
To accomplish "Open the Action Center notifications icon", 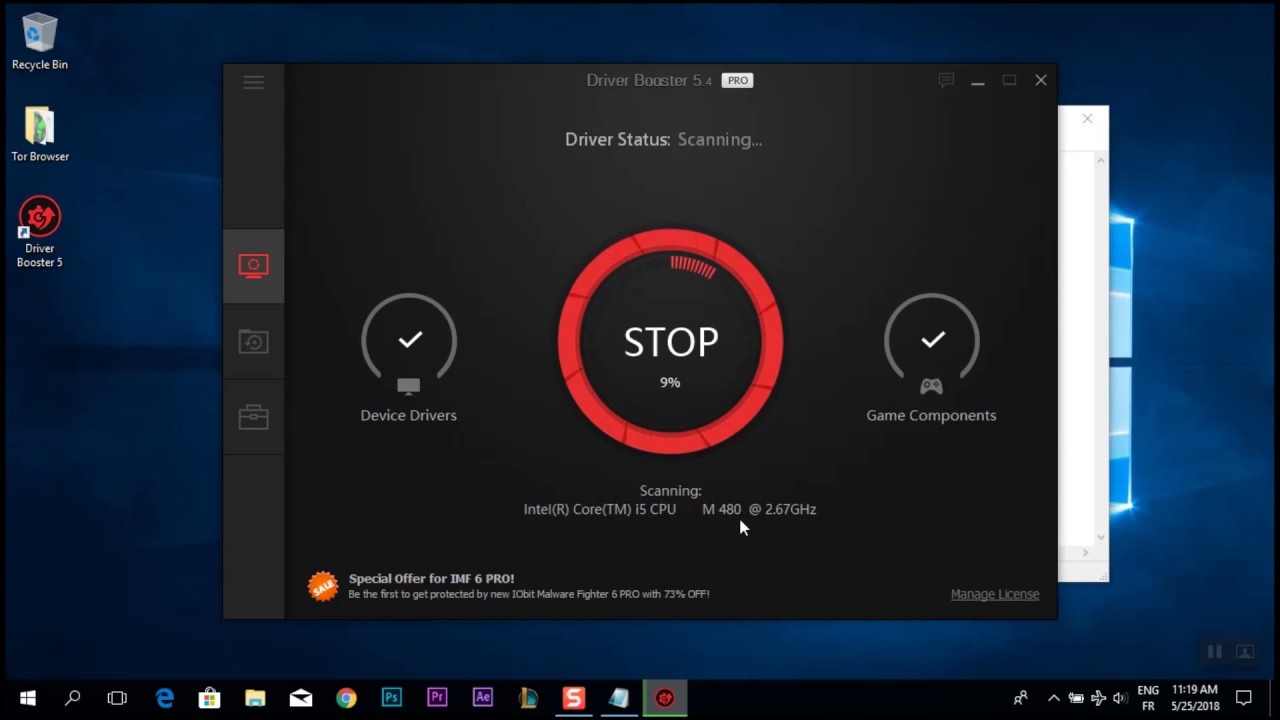I will coord(1244,698).
